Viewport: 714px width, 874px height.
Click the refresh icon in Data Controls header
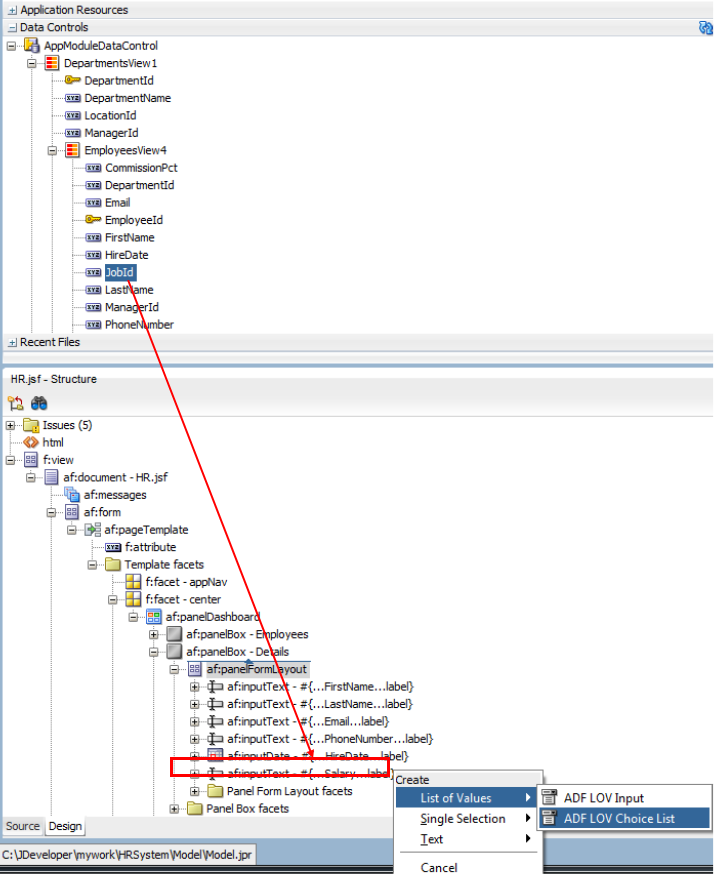705,27
